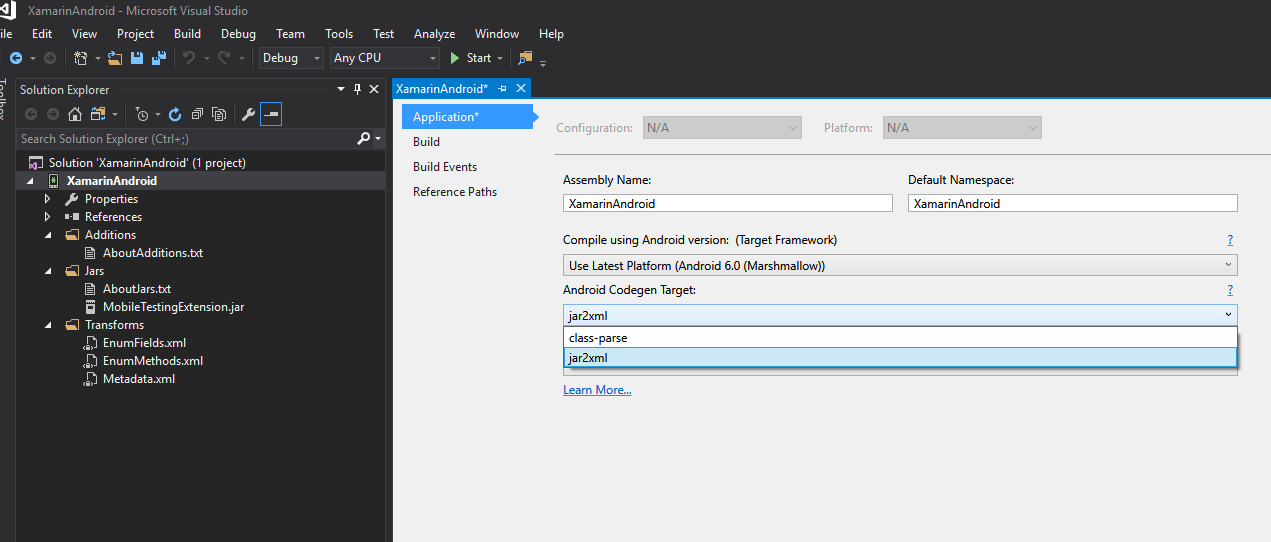Click Solution Explorer Forward arrow icon
The width and height of the screenshot is (1271, 542).
53,115
